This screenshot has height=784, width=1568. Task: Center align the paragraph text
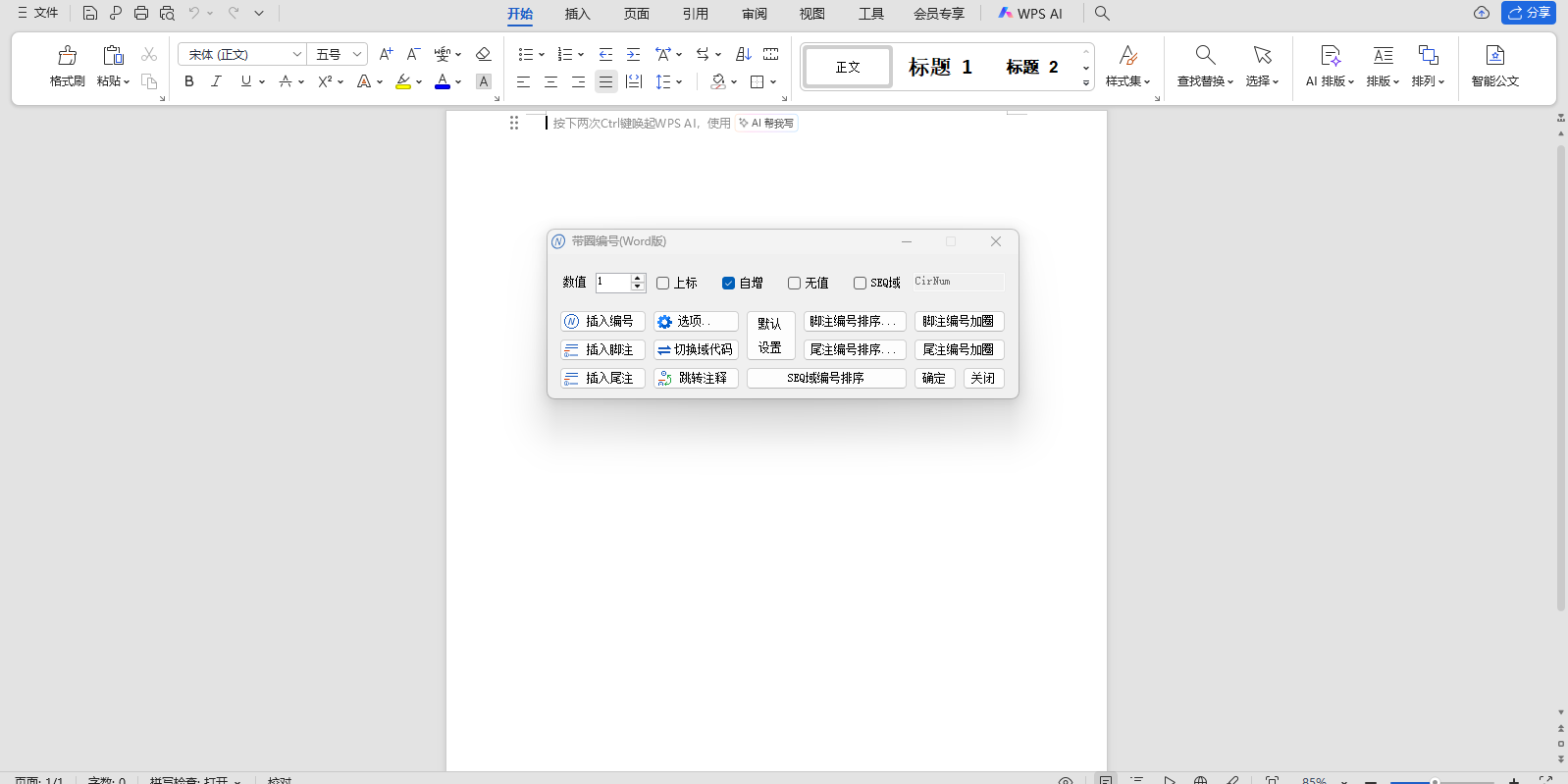[x=550, y=82]
